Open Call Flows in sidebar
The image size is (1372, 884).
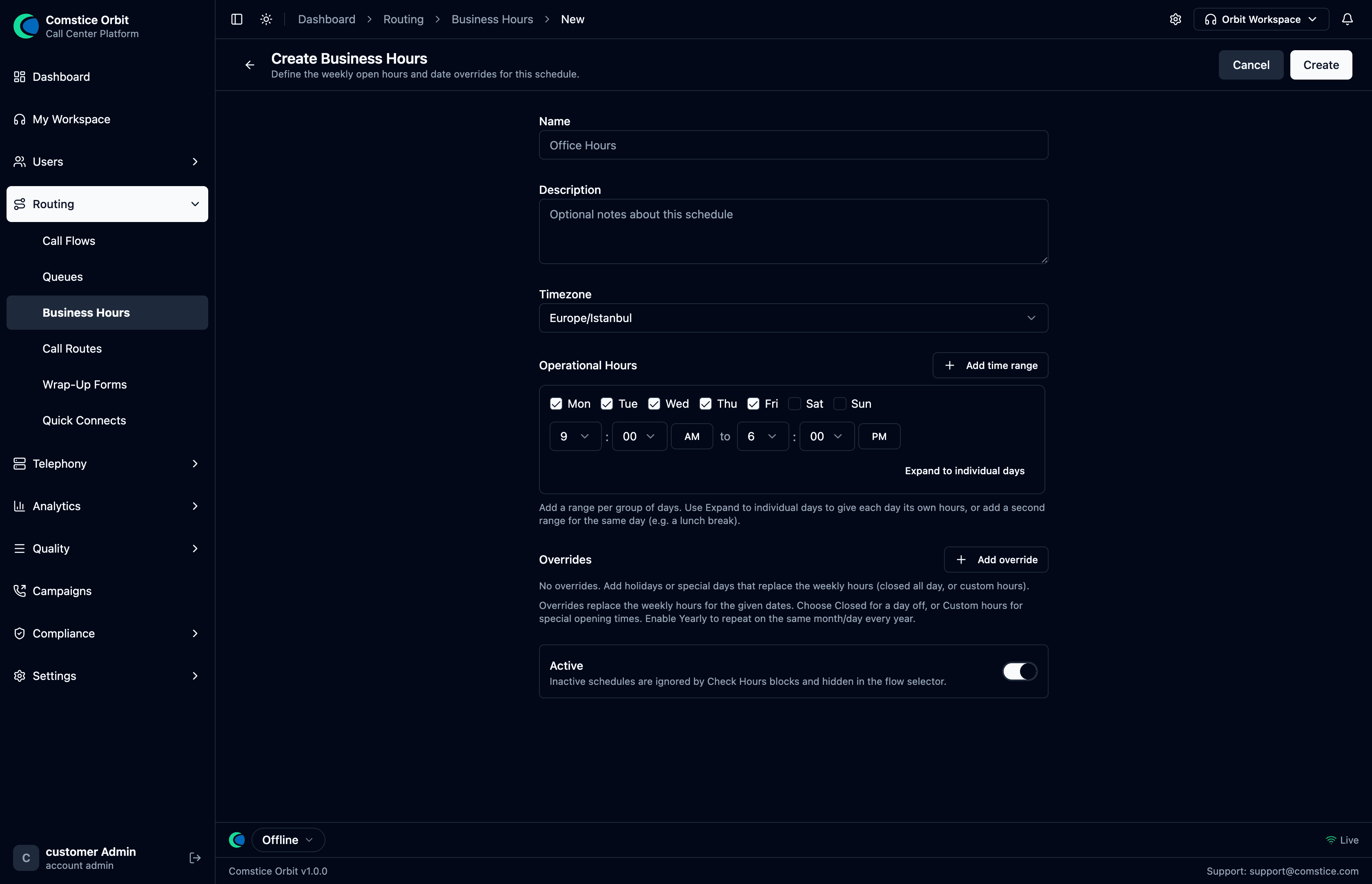(107, 240)
